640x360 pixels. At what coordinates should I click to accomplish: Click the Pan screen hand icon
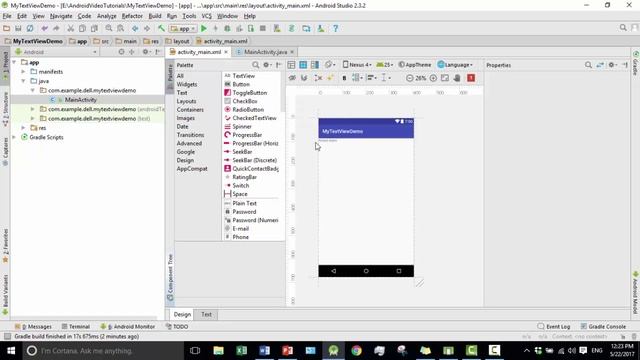457,78
